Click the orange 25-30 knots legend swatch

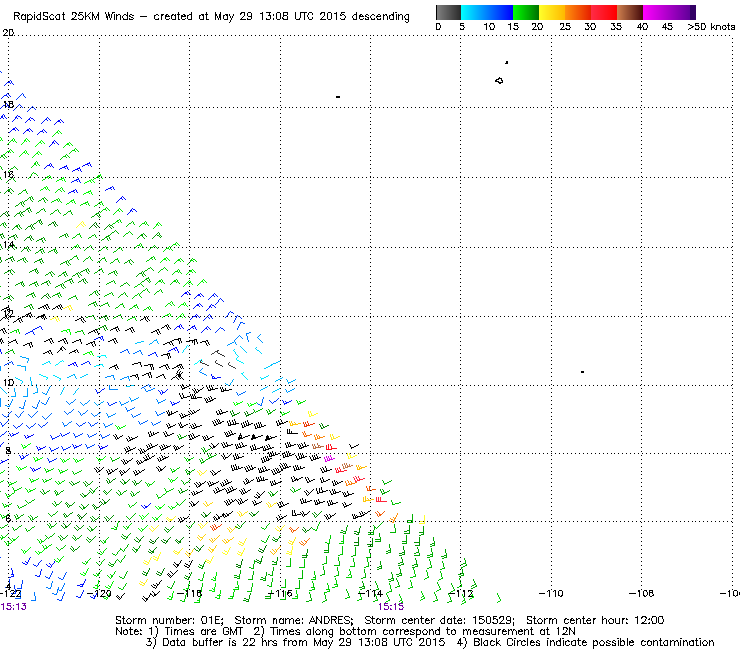pyautogui.click(x=578, y=12)
